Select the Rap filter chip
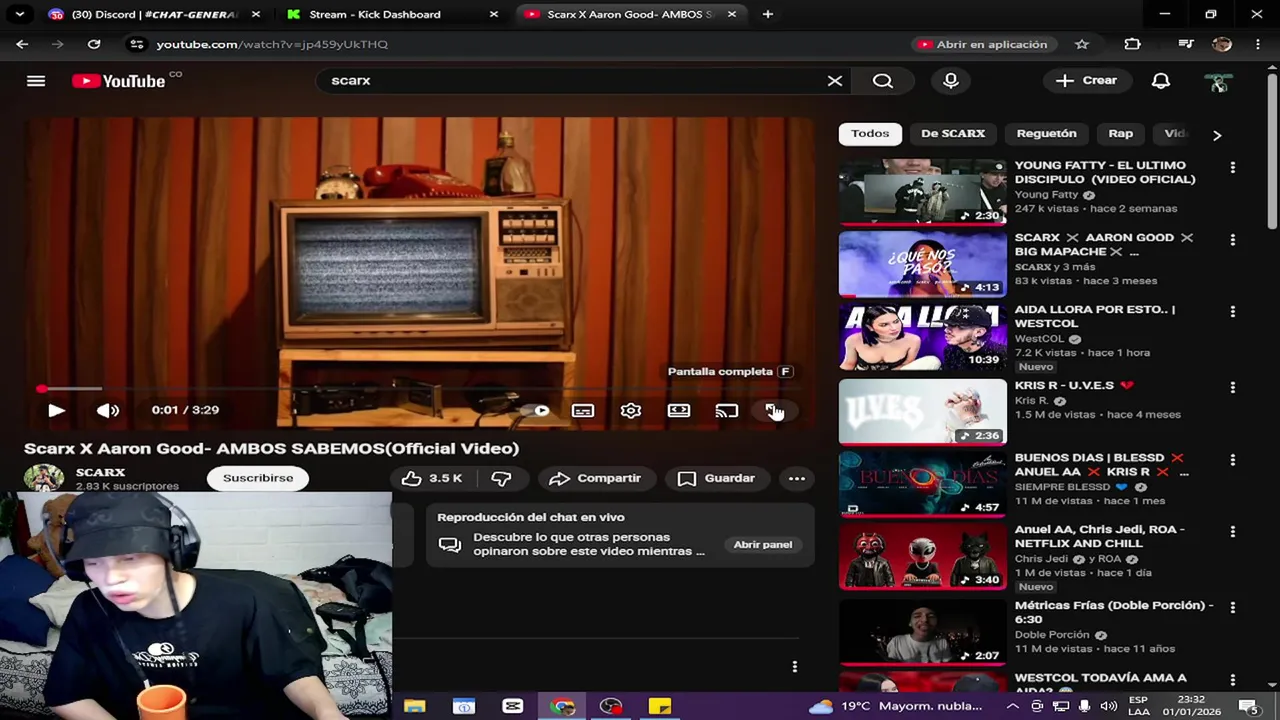The image size is (1280, 720). [x=1121, y=134]
